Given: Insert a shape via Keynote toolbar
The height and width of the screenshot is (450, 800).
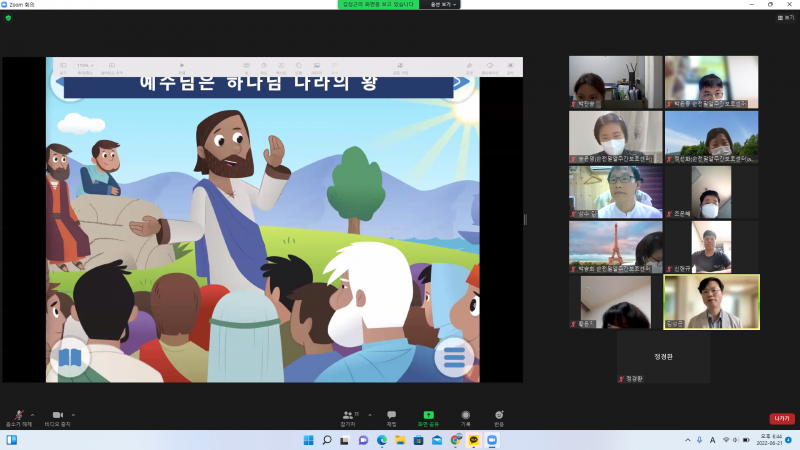Looking at the screenshot, I should 298,67.
